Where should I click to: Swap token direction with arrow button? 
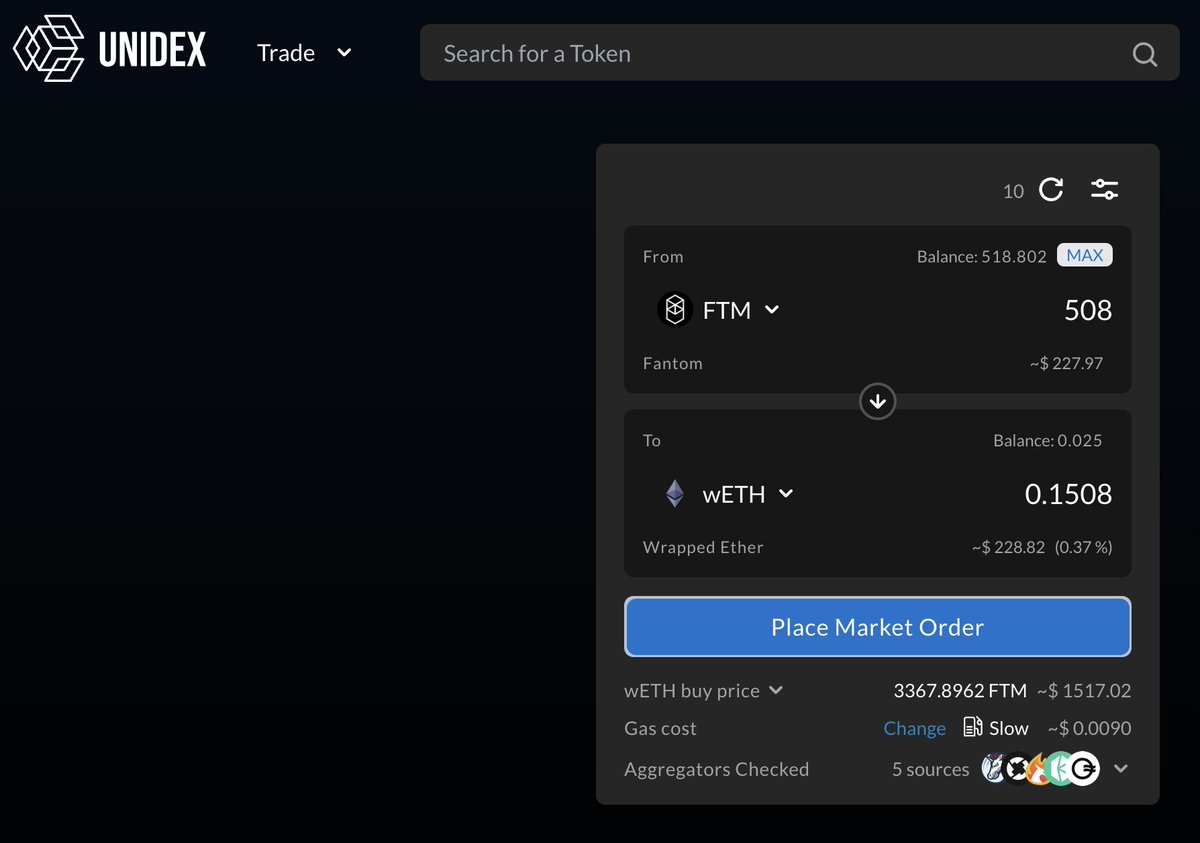[878, 402]
